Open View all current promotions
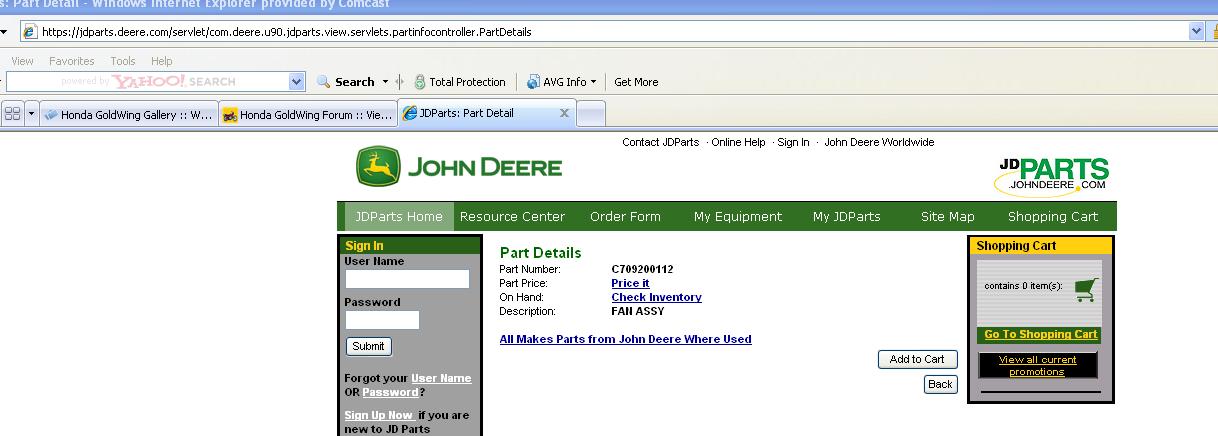 [1037, 365]
